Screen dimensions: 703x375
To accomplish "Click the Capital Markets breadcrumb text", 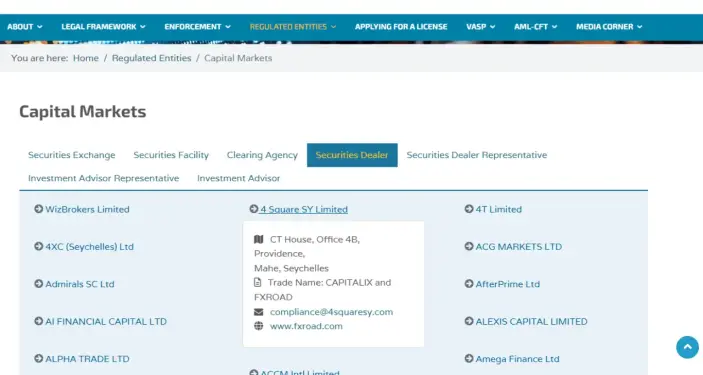I will [x=238, y=58].
